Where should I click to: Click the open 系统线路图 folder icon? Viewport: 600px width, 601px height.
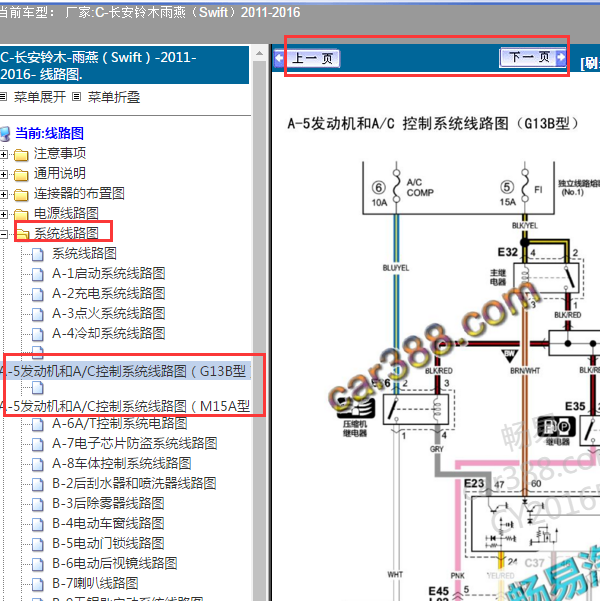23,233
